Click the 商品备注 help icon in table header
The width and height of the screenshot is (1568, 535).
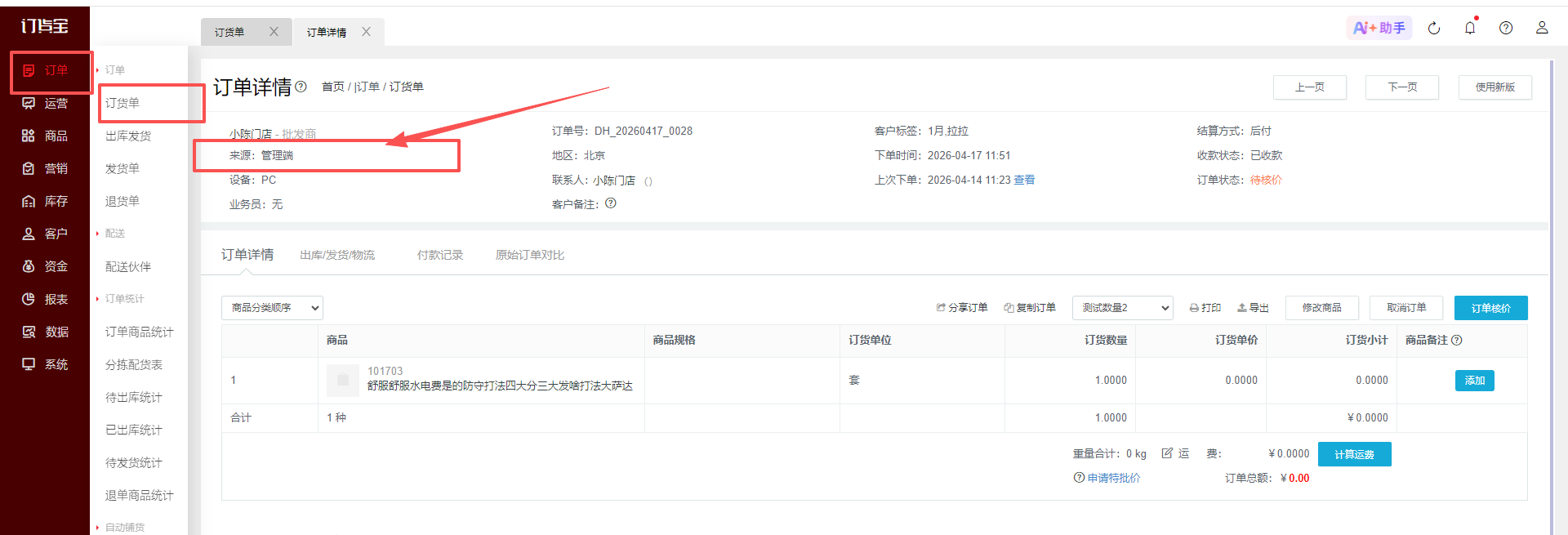1457,340
